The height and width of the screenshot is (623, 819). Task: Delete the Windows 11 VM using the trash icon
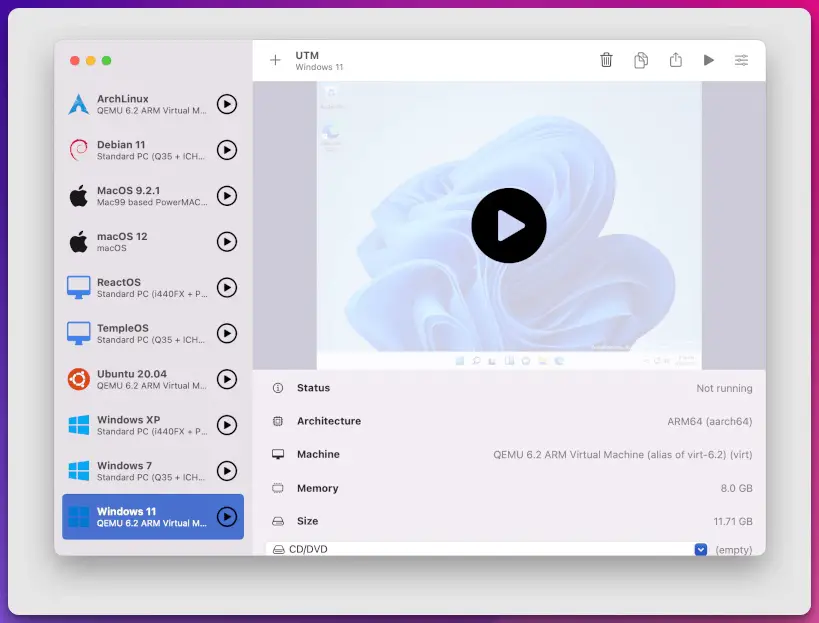point(606,60)
